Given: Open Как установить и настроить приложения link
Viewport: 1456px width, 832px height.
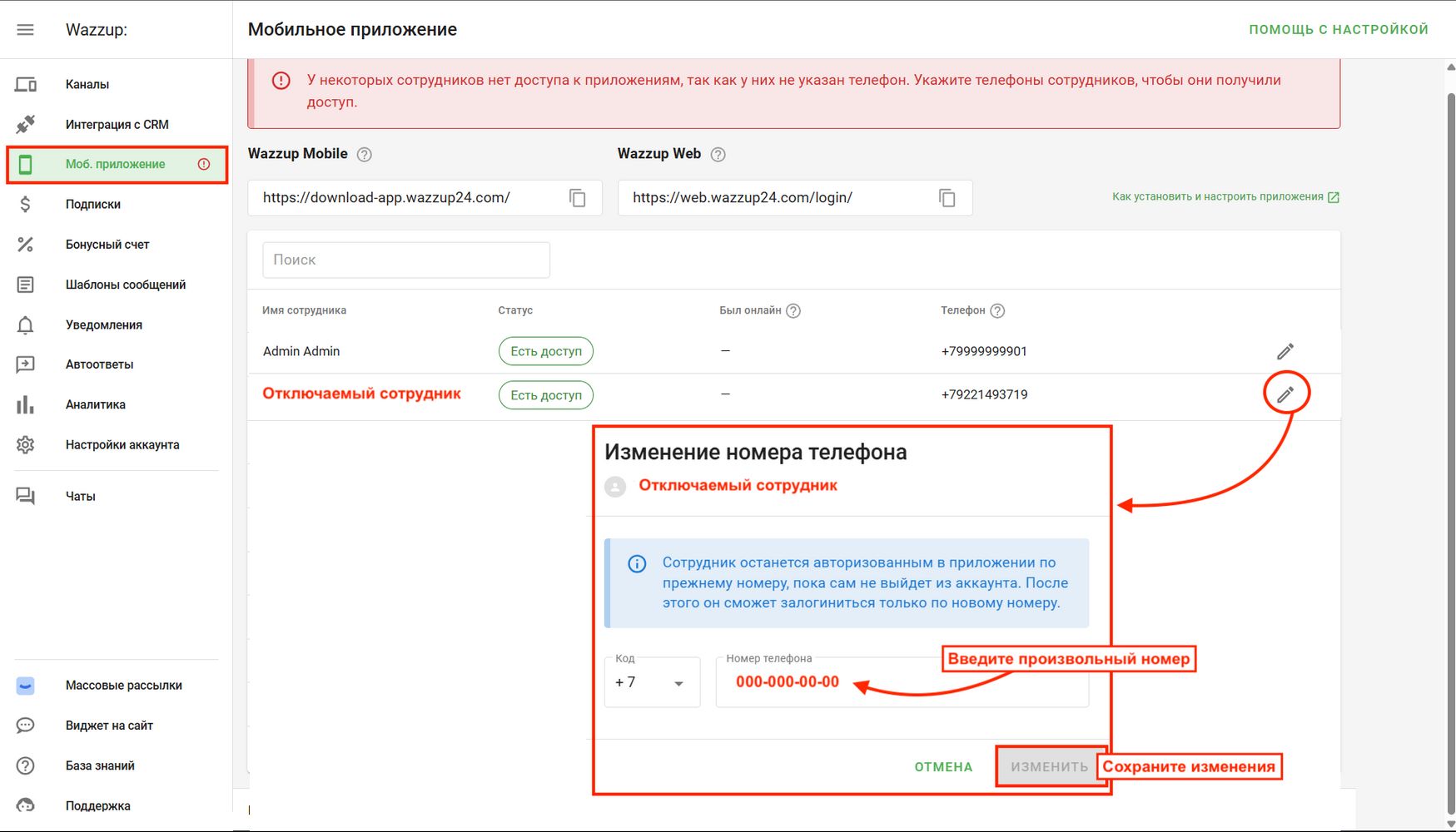Looking at the screenshot, I should (x=1225, y=197).
